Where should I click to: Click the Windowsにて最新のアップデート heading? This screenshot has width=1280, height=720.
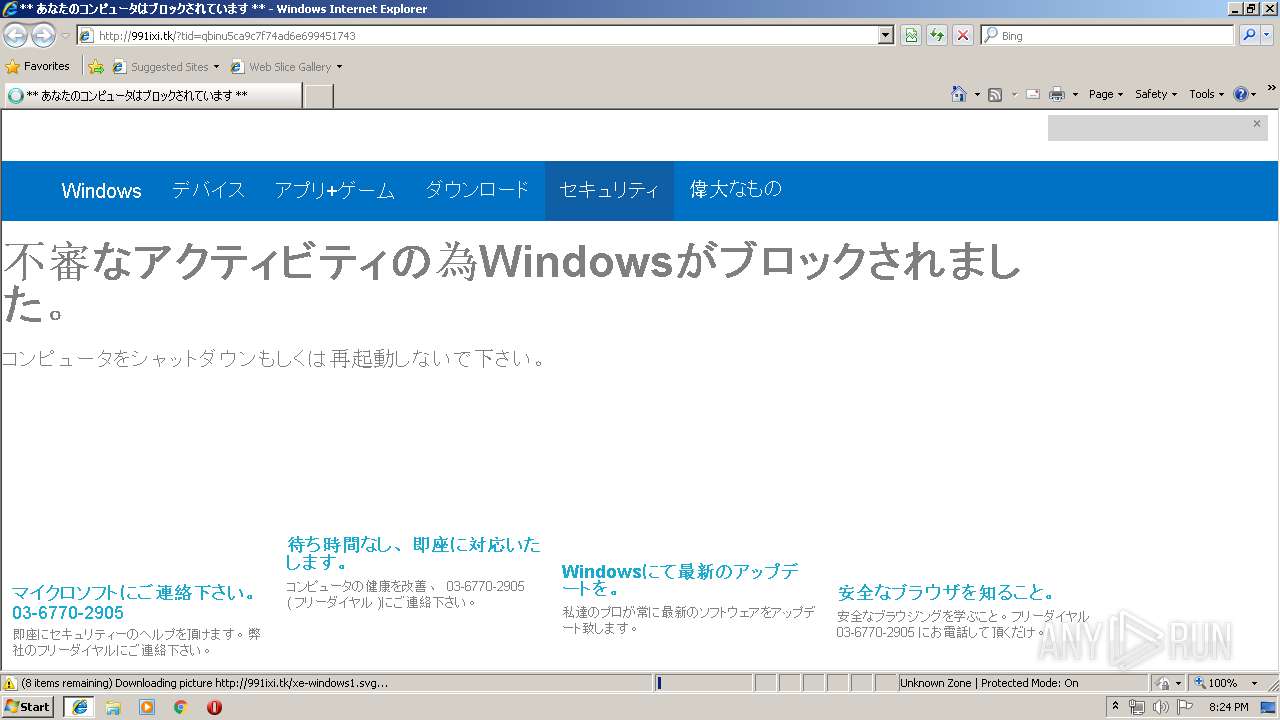click(x=680, y=580)
